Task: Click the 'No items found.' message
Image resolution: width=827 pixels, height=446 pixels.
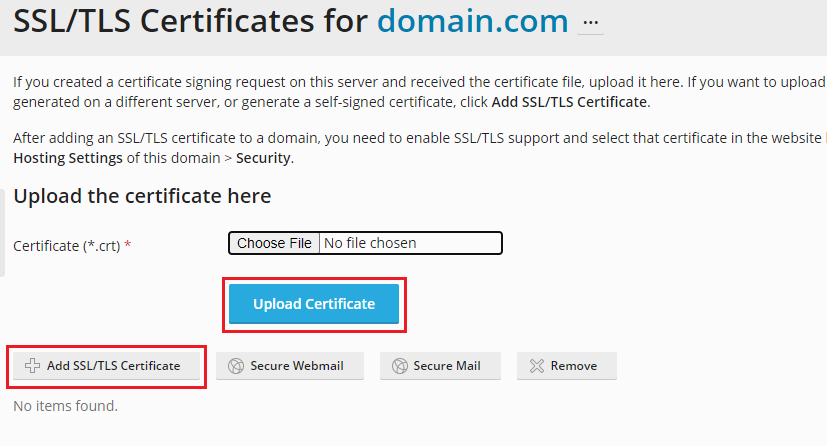Action: click(65, 406)
